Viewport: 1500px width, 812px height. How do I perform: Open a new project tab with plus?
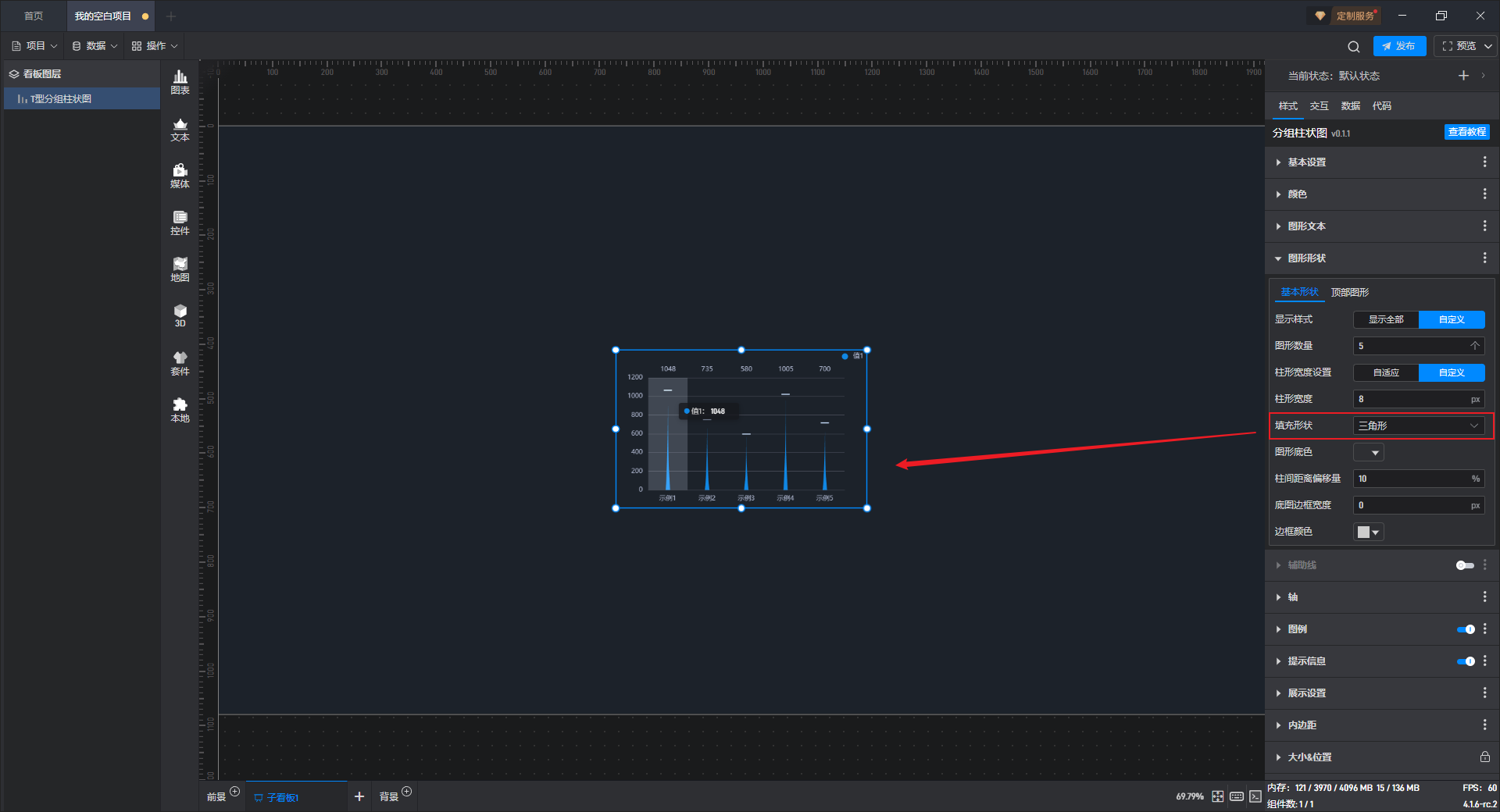[x=171, y=16]
